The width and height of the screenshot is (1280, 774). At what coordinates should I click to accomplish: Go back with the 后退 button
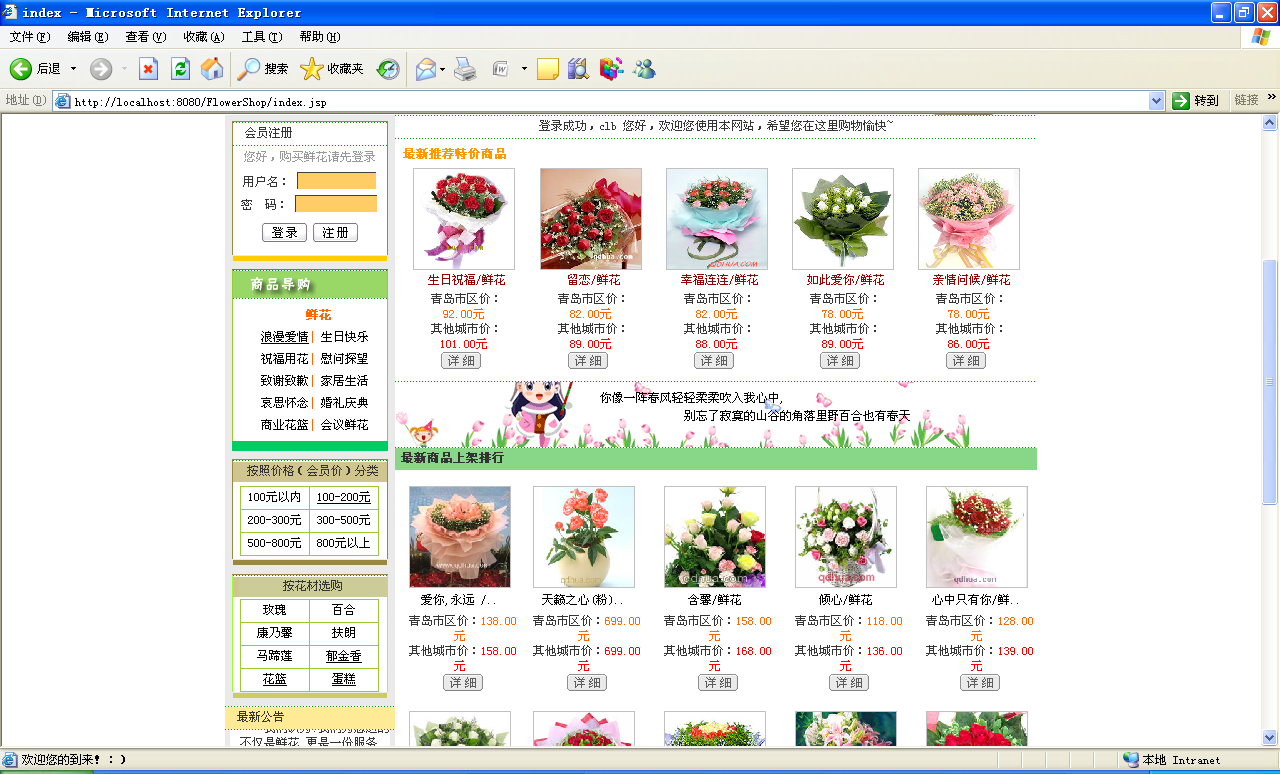36,69
